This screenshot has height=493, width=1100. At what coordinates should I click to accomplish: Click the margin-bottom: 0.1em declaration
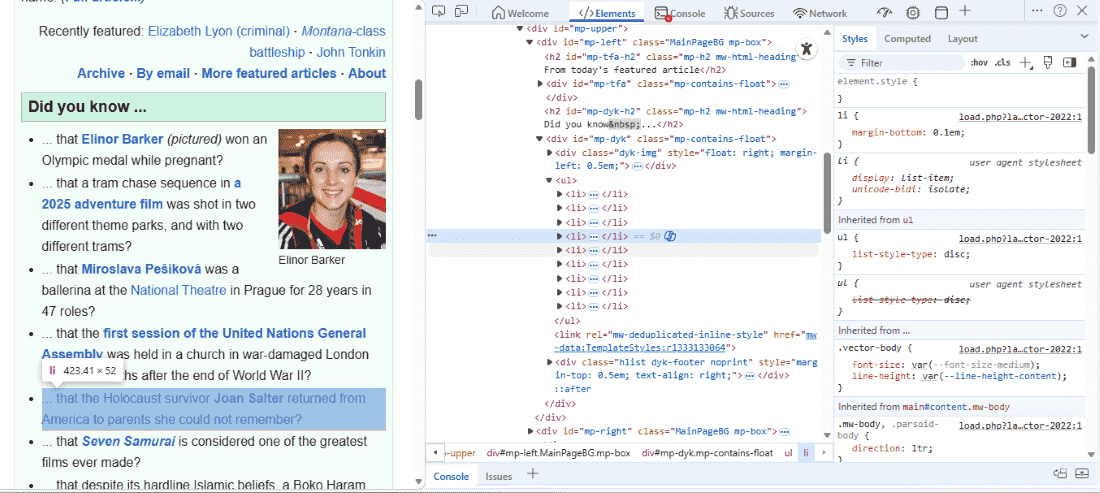[x=908, y=131]
